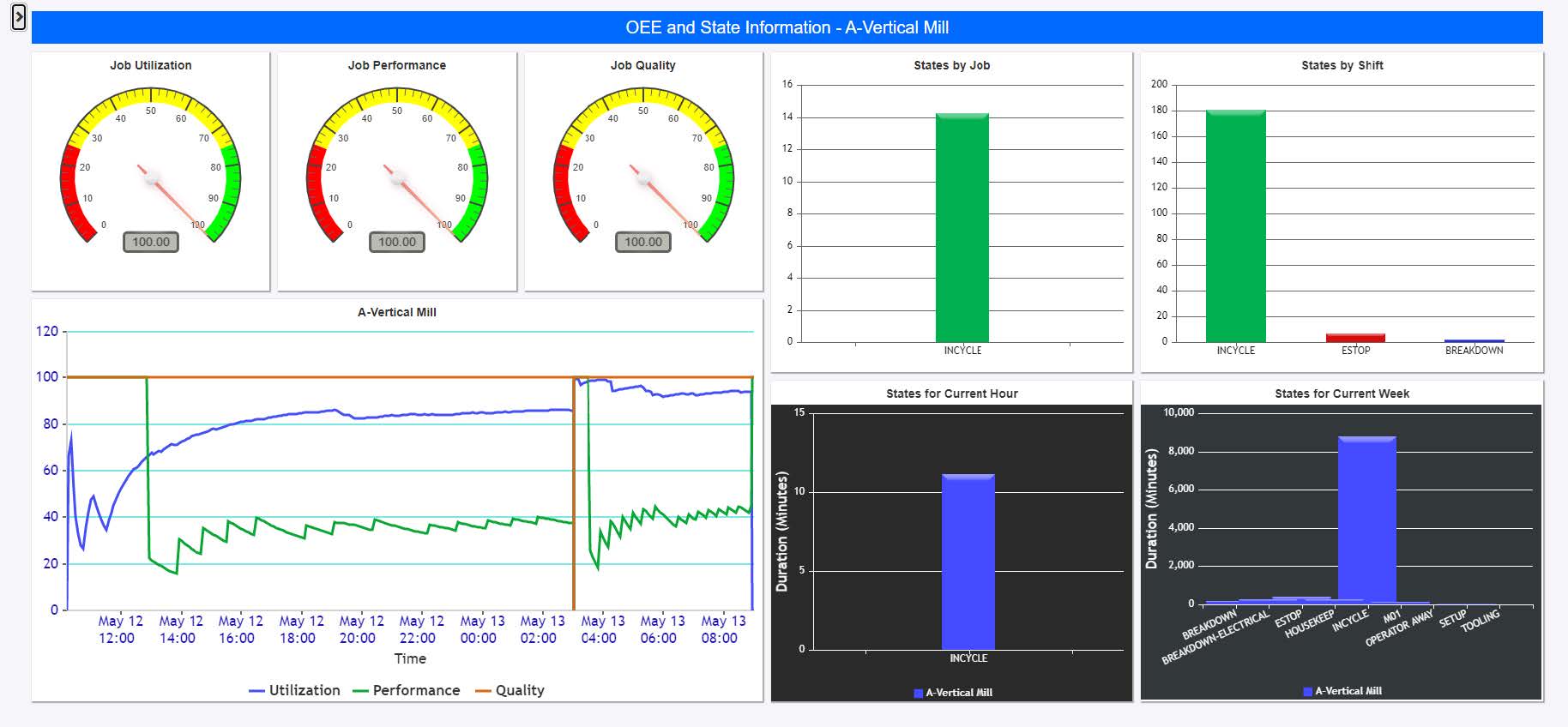Expand the collapsed sidebar arrow
The image size is (1568, 727).
pyautogui.click(x=18, y=17)
